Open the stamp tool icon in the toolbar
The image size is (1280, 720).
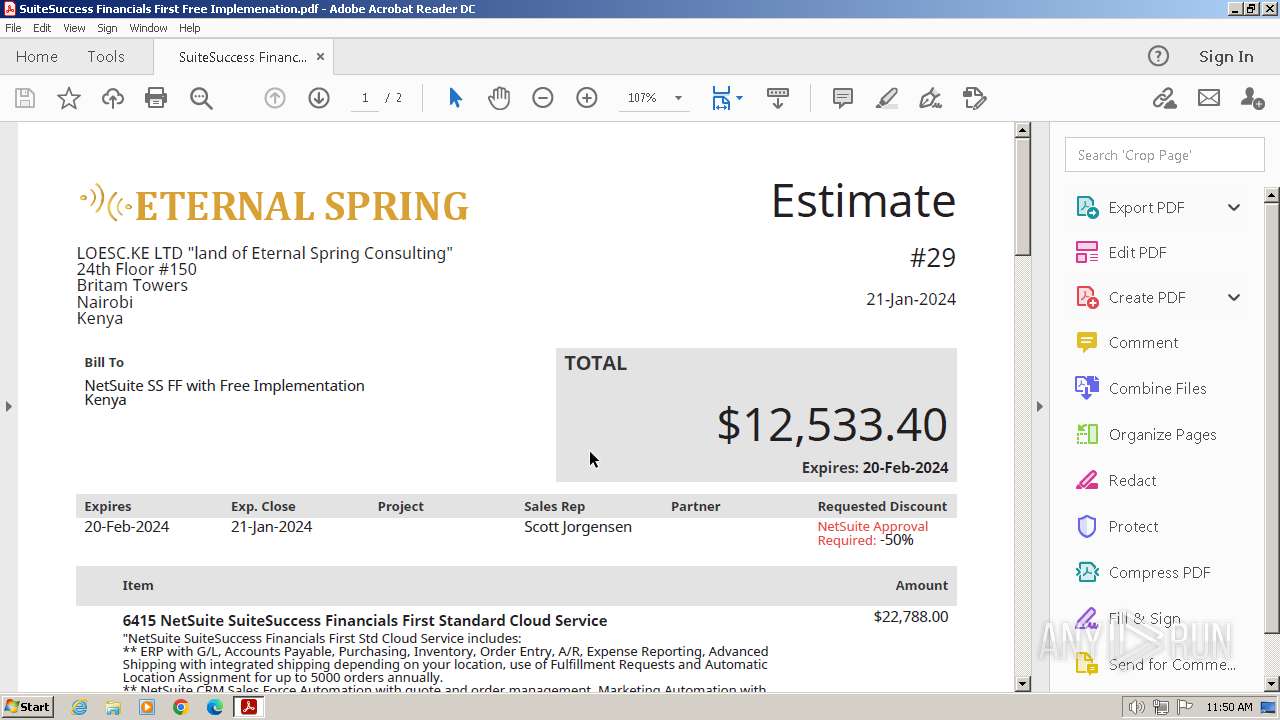[x=975, y=98]
